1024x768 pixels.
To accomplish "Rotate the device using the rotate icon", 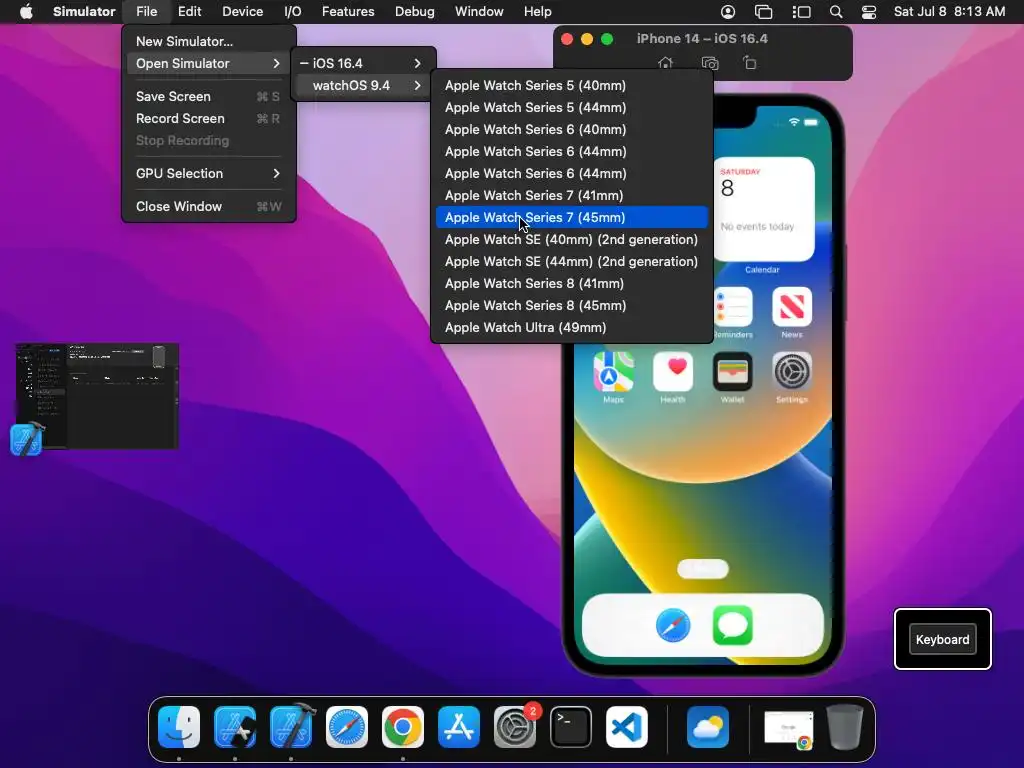I will pos(750,63).
